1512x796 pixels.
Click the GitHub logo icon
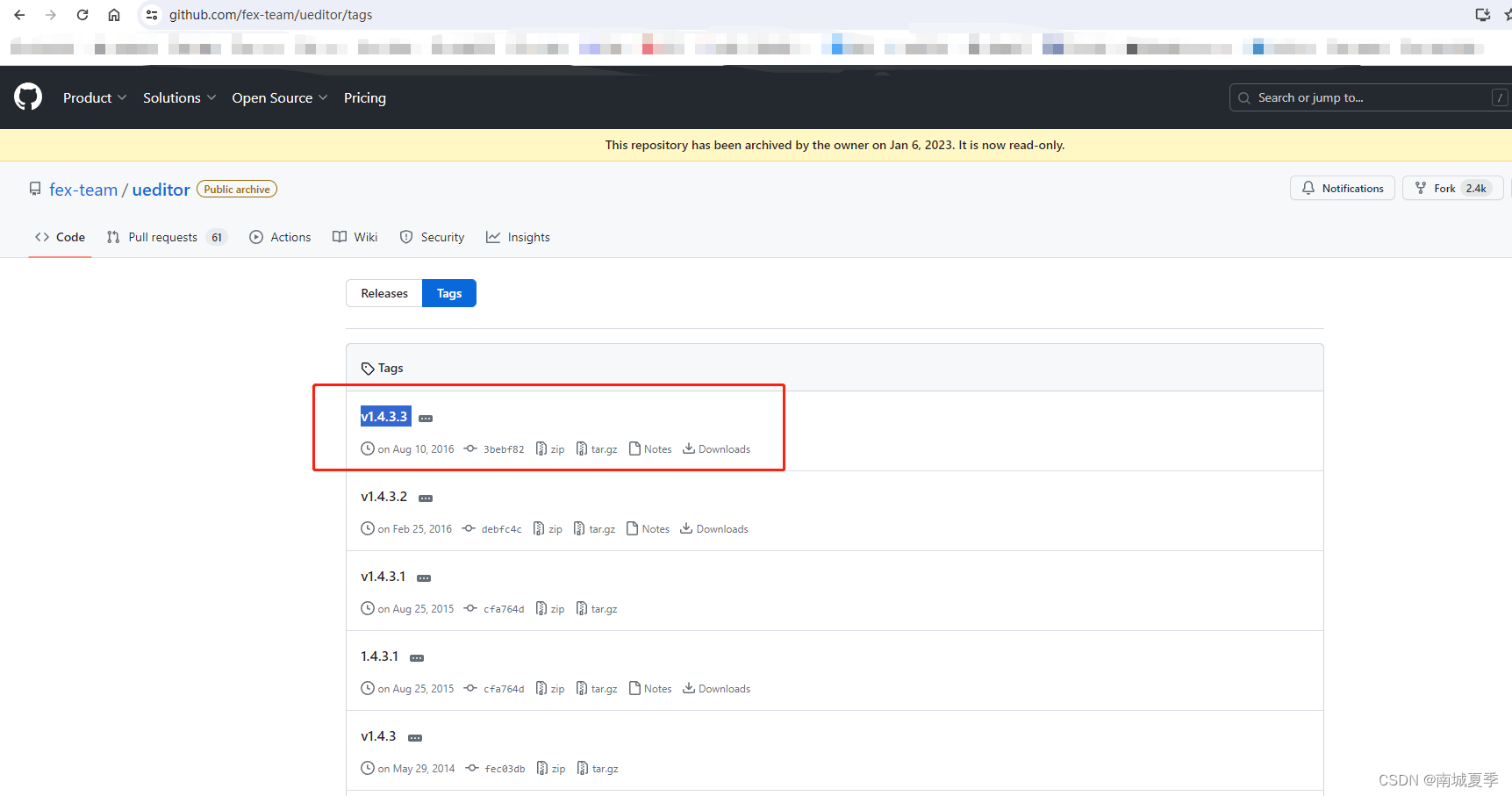click(28, 97)
